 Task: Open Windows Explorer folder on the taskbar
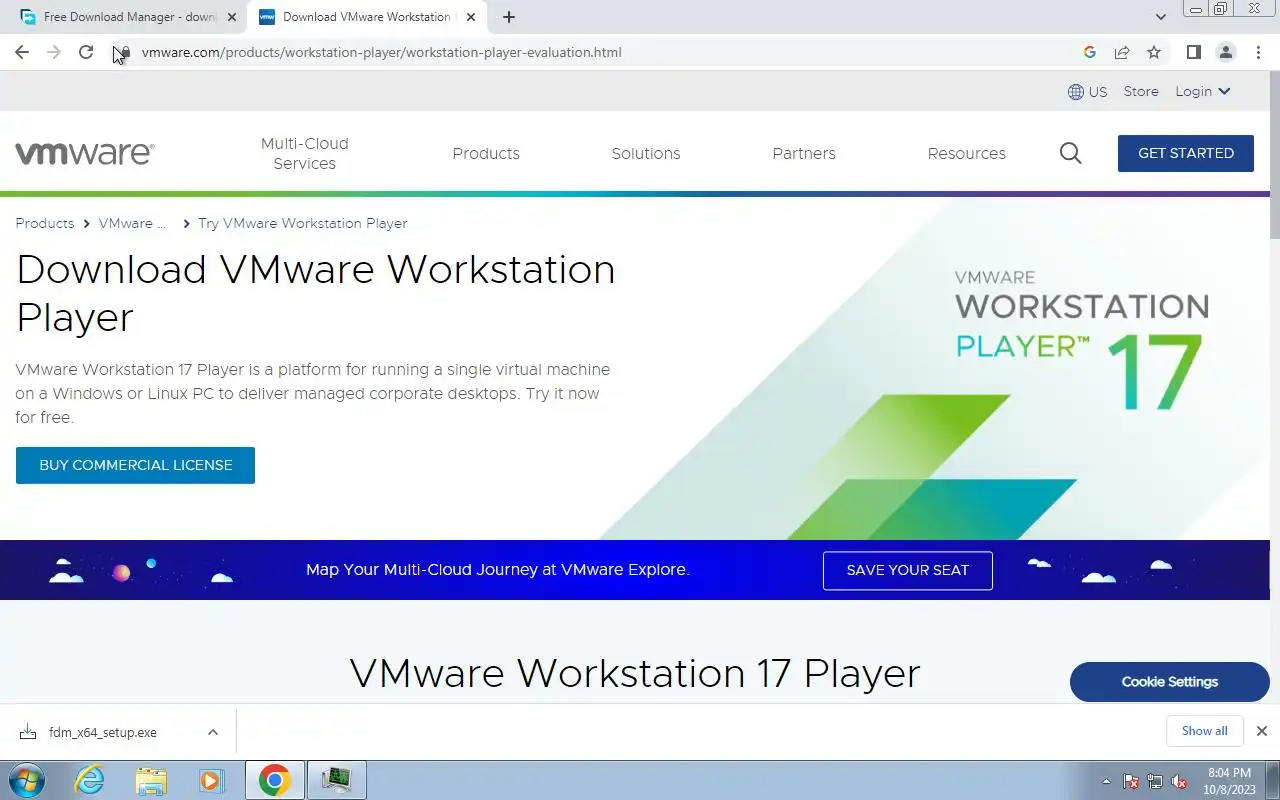[x=151, y=780]
